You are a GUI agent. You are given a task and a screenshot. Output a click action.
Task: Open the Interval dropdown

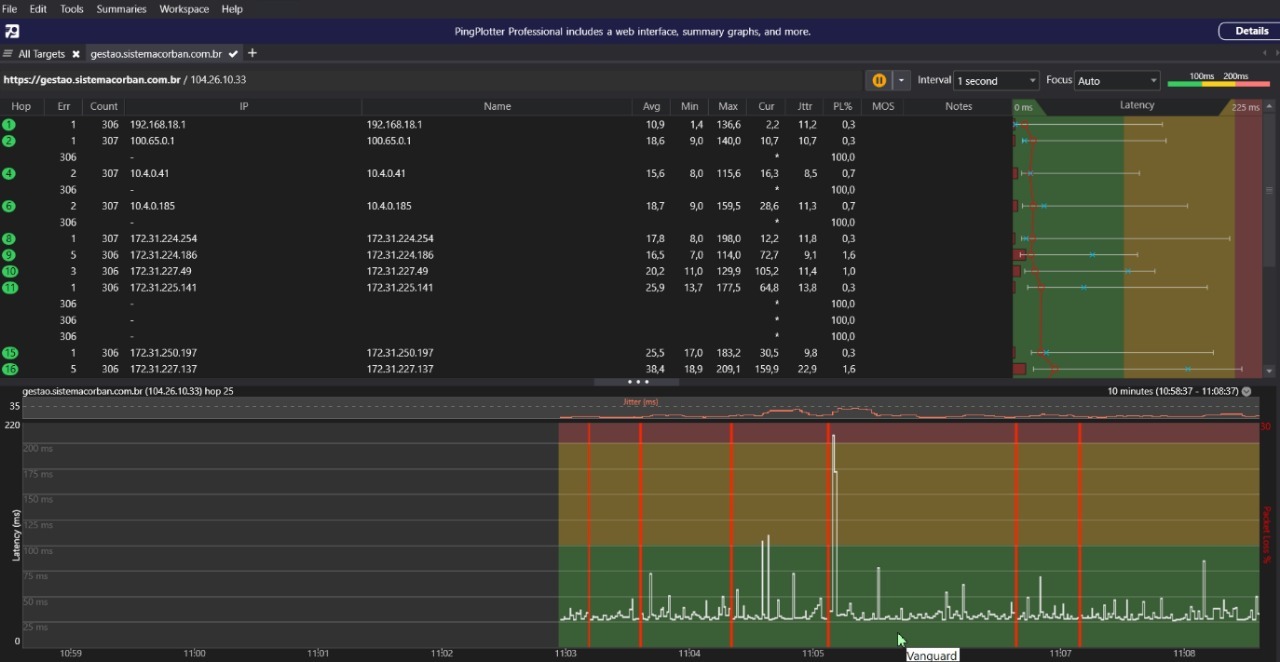997,80
